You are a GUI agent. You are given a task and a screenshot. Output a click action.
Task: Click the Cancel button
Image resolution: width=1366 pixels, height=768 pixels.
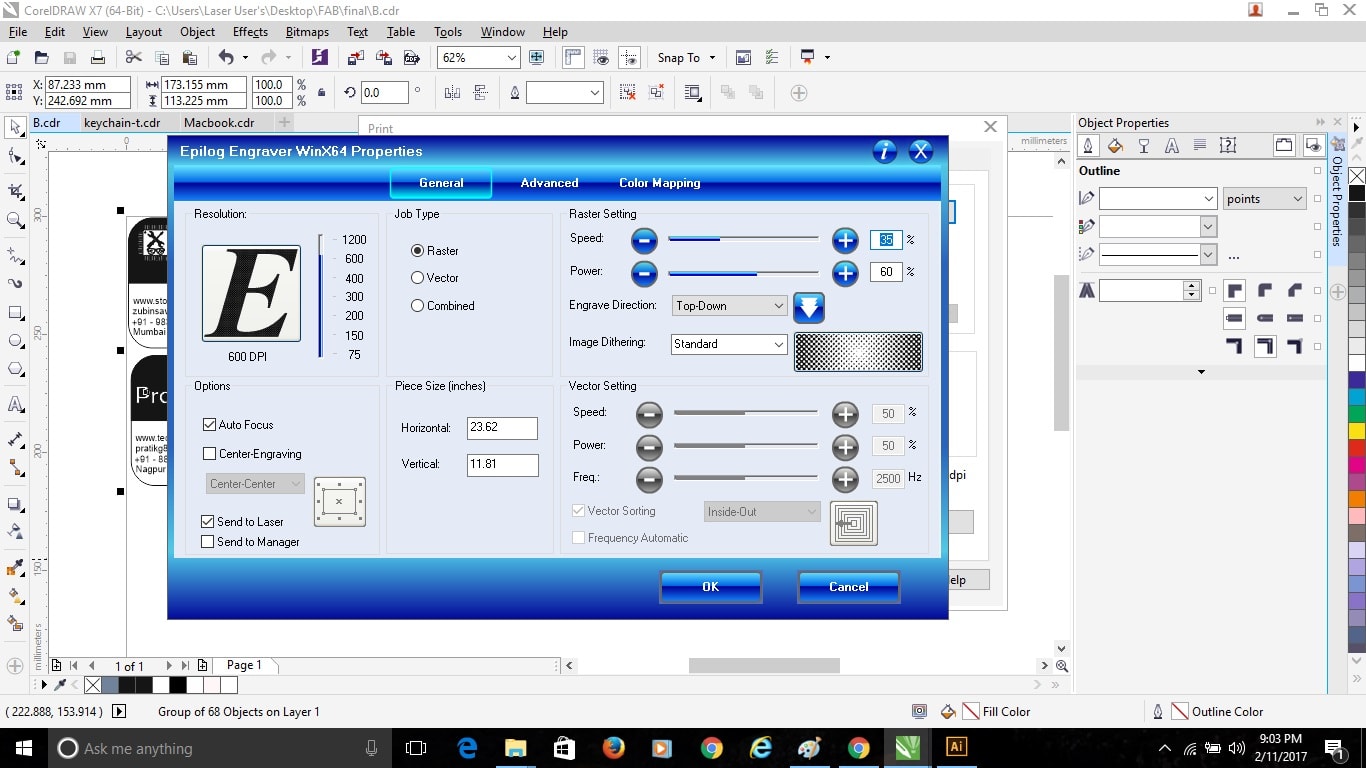pyautogui.click(x=848, y=587)
